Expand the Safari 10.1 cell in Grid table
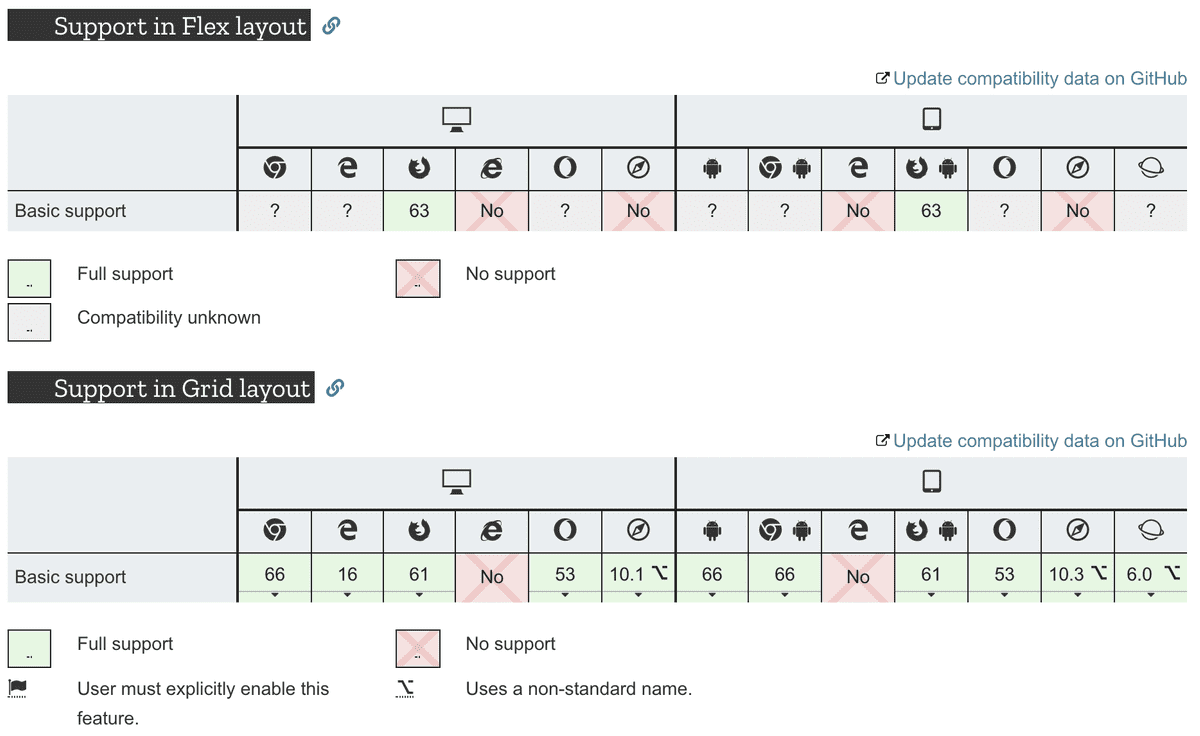Image resolution: width=1200 pixels, height=736 pixels. click(x=638, y=578)
